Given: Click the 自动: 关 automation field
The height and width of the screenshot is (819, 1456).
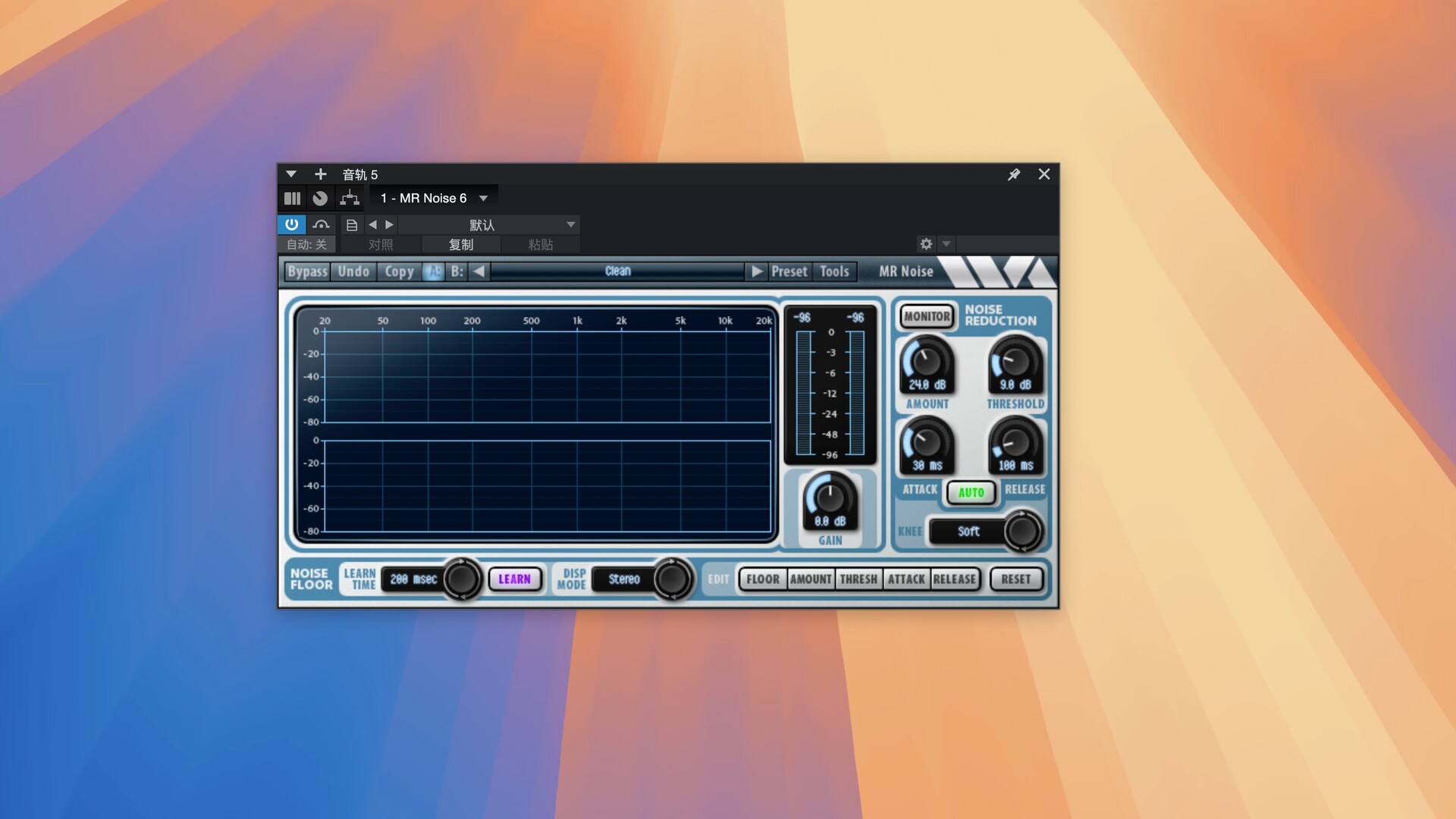Looking at the screenshot, I should 307,244.
